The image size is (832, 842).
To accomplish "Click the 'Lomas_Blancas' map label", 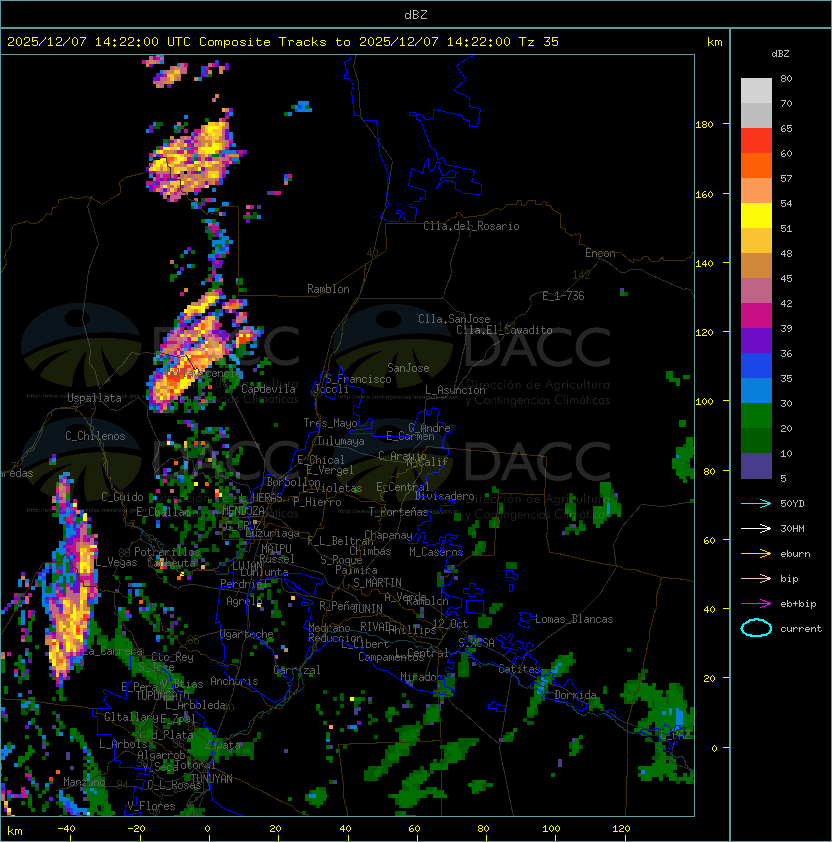I will (x=574, y=619).
